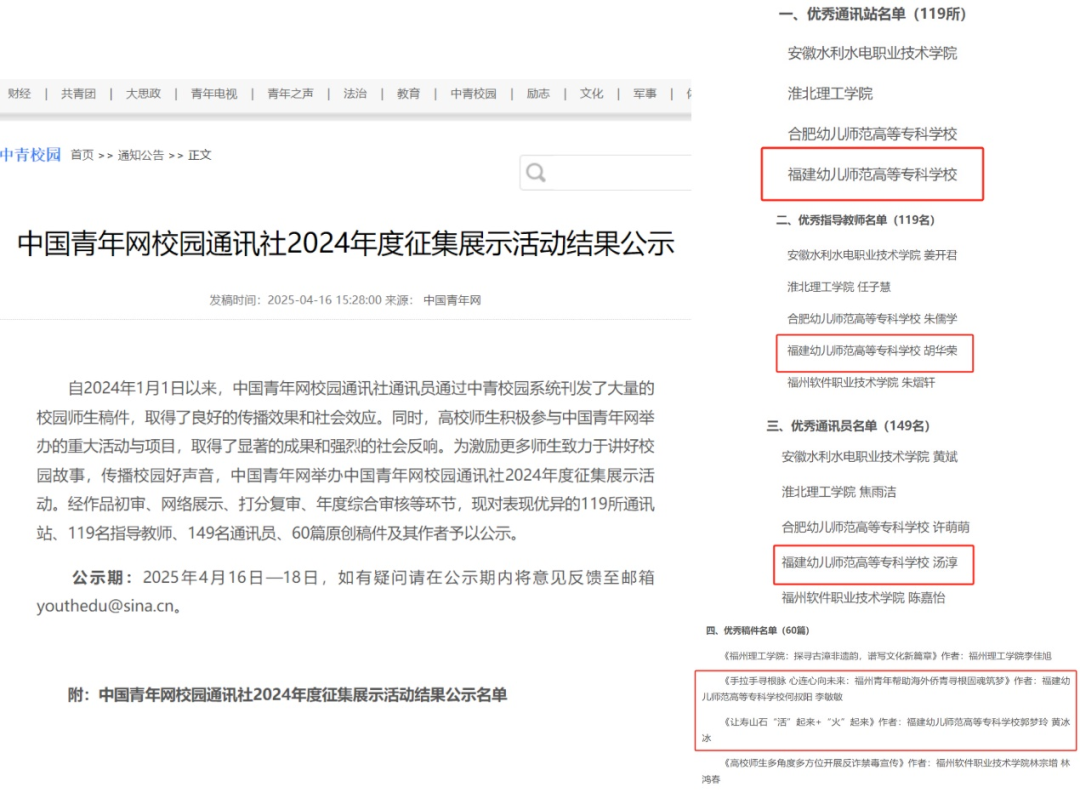Go to the 共青团 section
This screenshot has height=810, width=1080.
78,94
